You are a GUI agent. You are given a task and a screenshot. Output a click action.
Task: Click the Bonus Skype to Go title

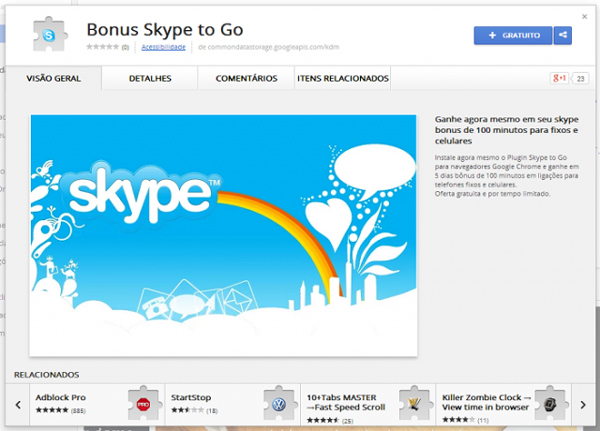pyautogui.click(x=165, y=30)
